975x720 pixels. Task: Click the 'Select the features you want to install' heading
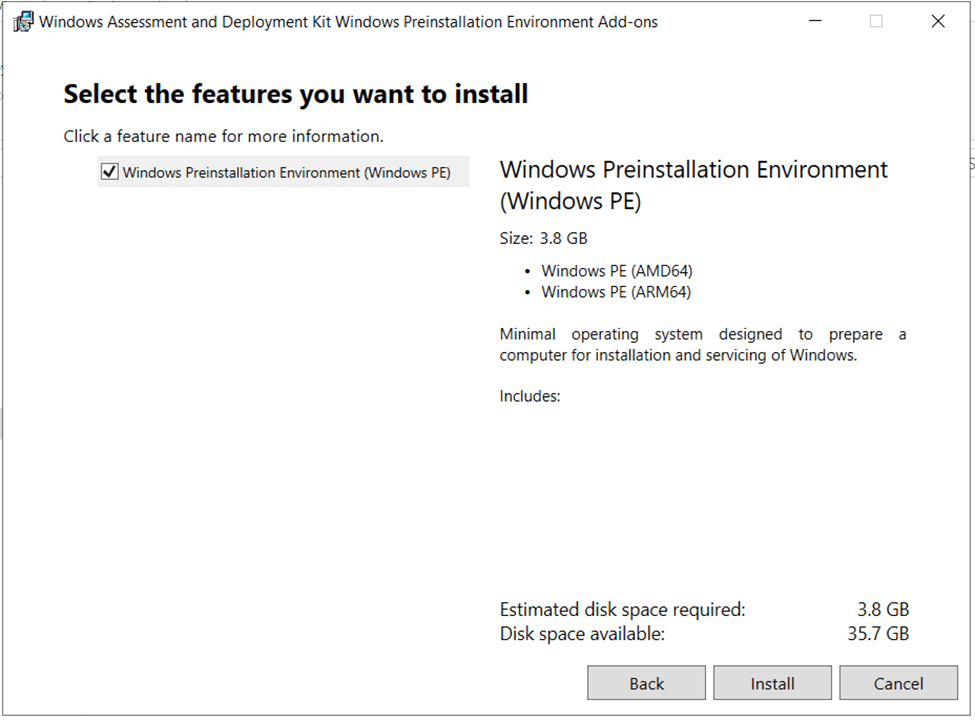(296, 95)
